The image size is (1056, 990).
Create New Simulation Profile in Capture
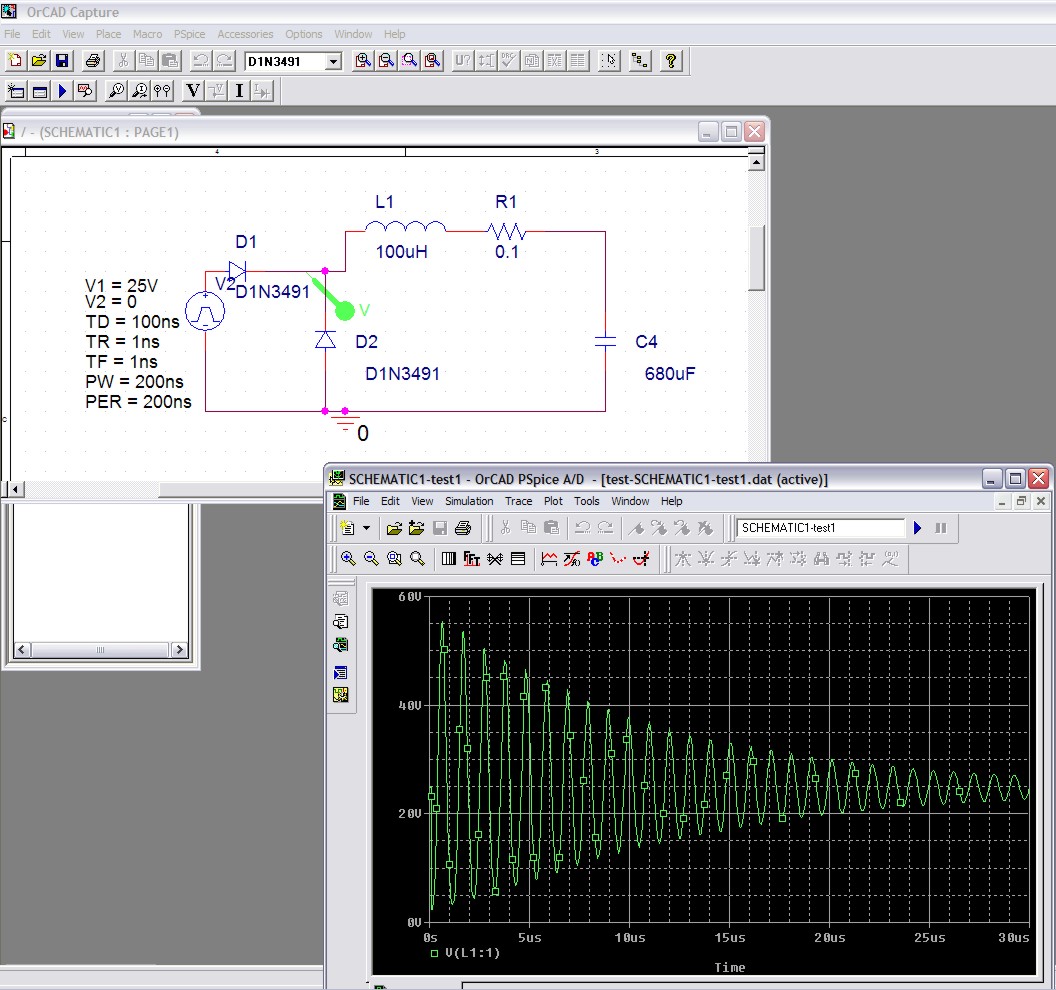[x=16, y=90]
